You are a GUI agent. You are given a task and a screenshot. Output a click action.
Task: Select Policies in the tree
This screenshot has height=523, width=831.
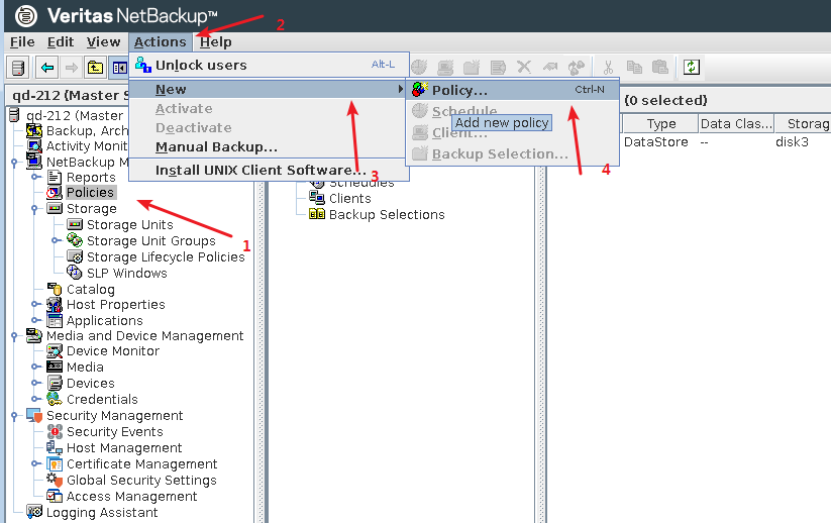click(90, 192)
